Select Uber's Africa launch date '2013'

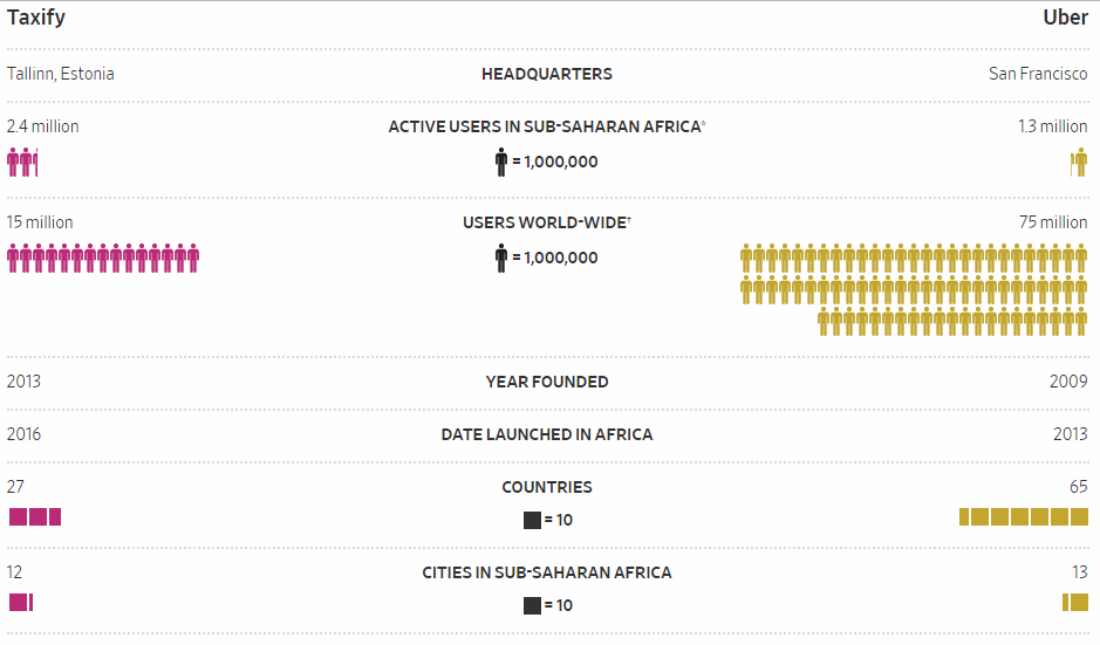point(1070,434)
